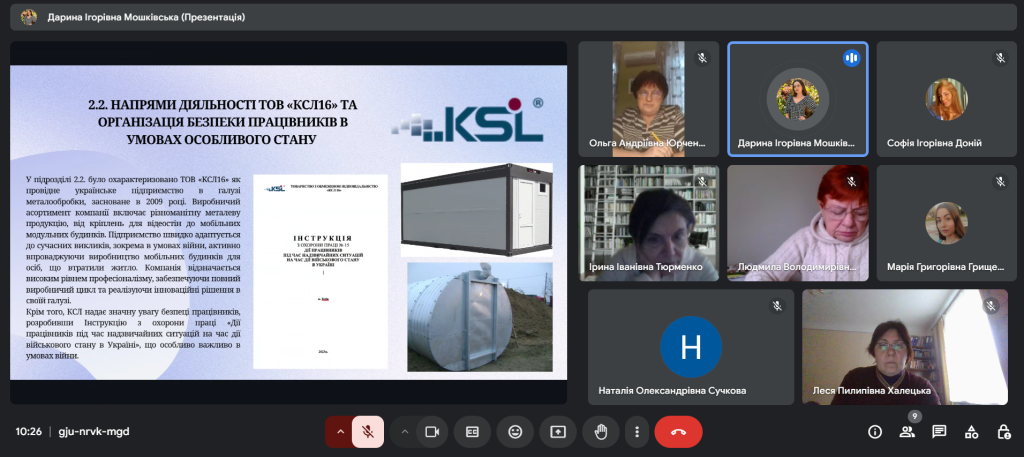
Task: Unmute the microphone in the call toolbar
Action: pyautogui.click(x=368, y=432)
